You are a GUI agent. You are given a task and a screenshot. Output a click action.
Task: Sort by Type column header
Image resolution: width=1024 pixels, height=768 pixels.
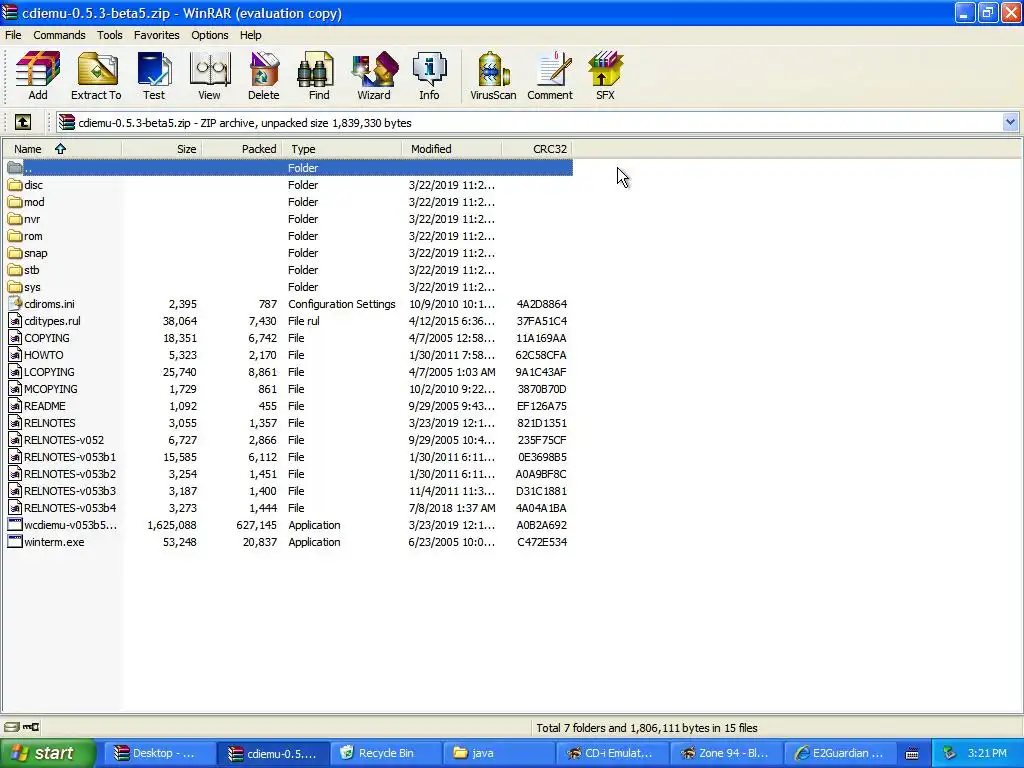pyautogui.click(x=342, y=149)
